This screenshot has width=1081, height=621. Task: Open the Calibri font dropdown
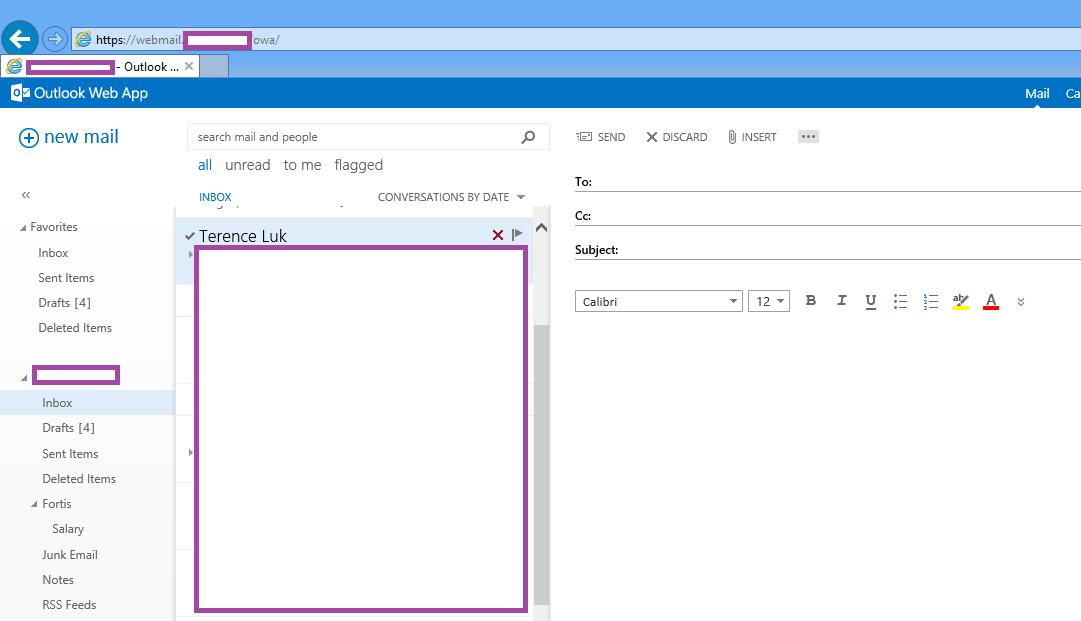733,301
